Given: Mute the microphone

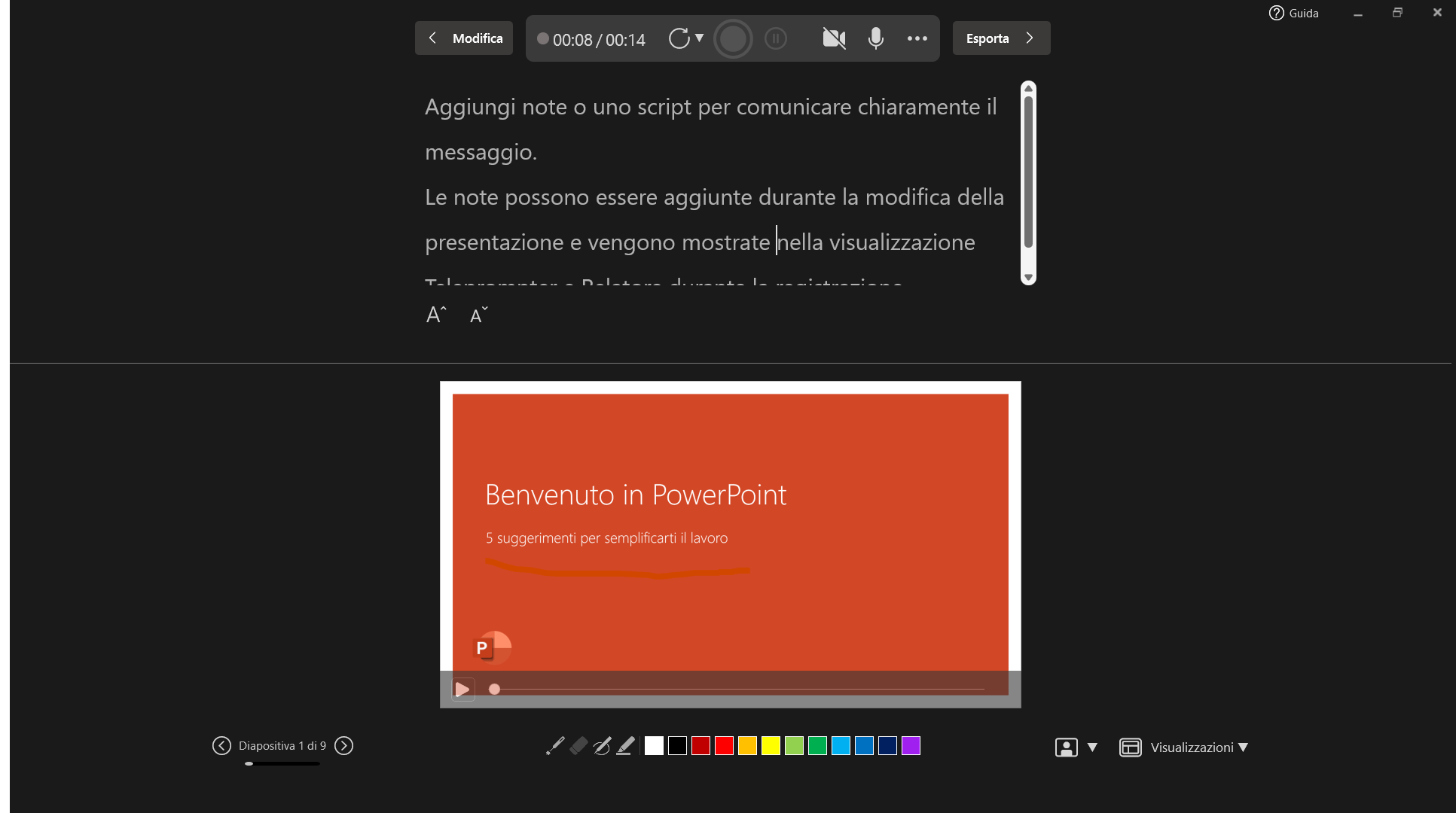Looking at the screenshot, I should click(875, 38).
